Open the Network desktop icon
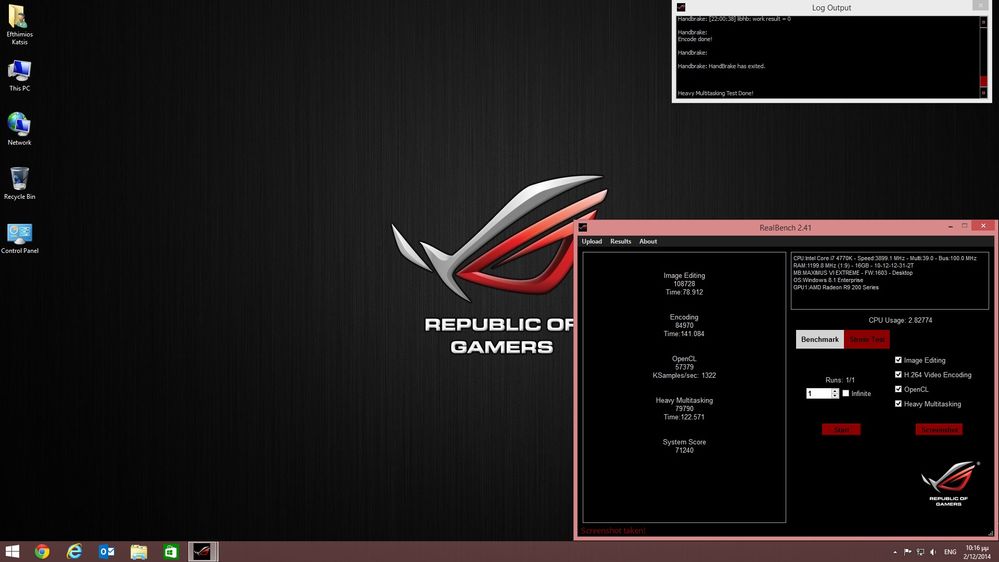This screenshot has width=999, height=562. 19,129
